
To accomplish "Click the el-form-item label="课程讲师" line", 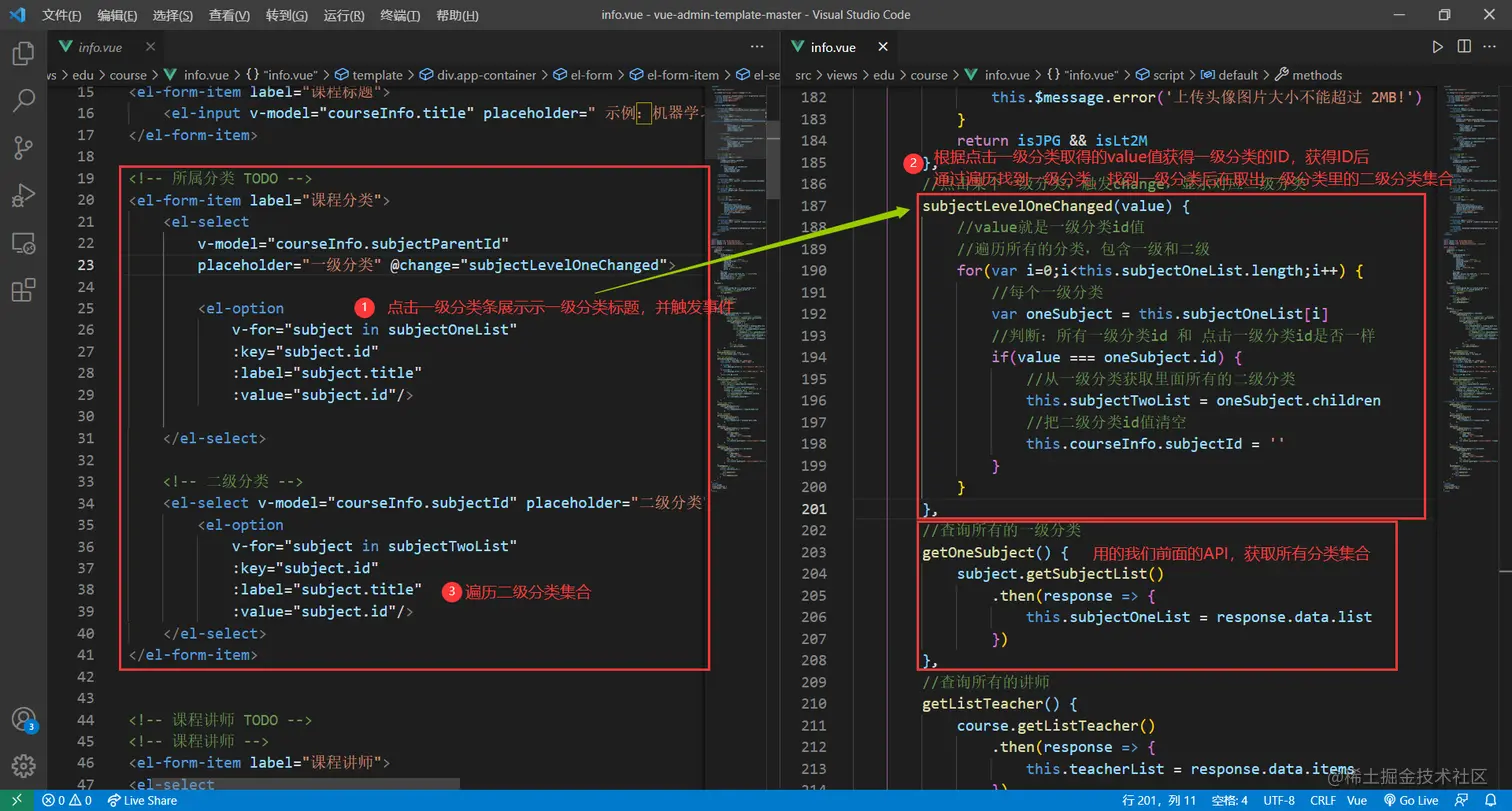I will pos(260,763).
